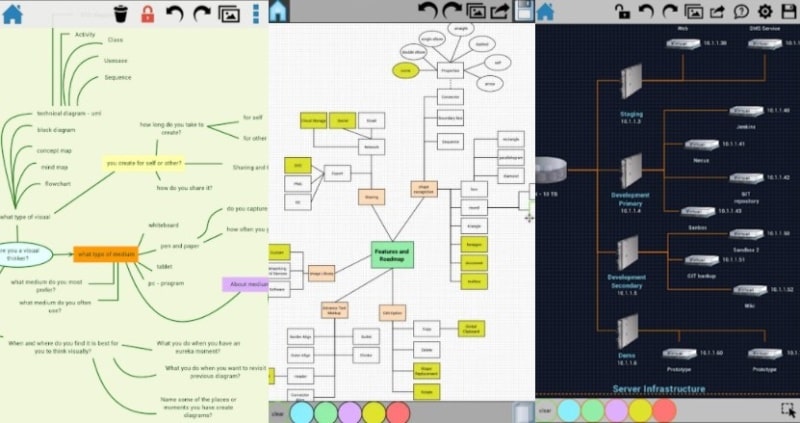Screen dimensions: 800x423
Task: Go home in the Server Infrastructure panel
Action: click(x=545, y=11)
